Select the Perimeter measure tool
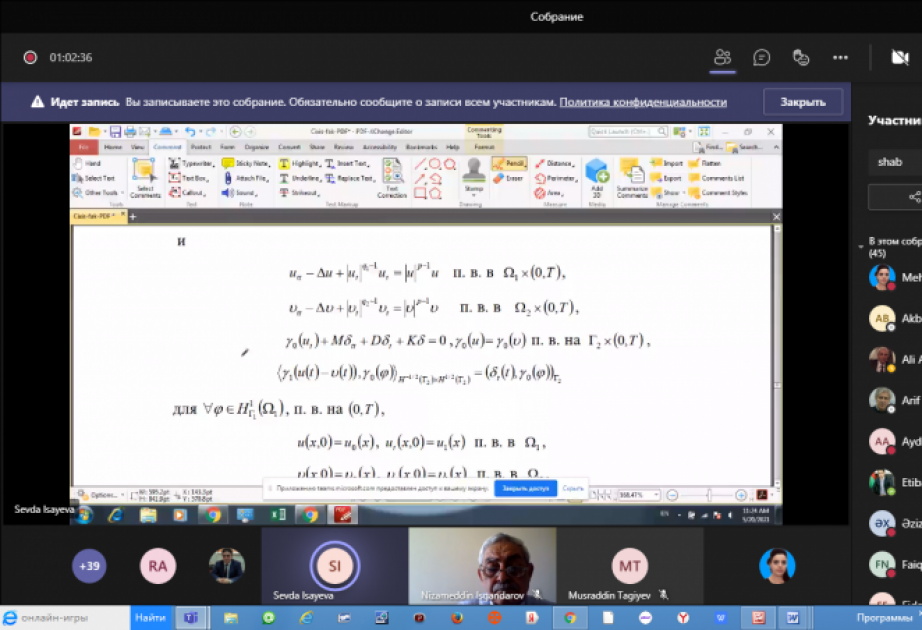The width and height of the screenshot is (922, 630). (x=556, y=178)
